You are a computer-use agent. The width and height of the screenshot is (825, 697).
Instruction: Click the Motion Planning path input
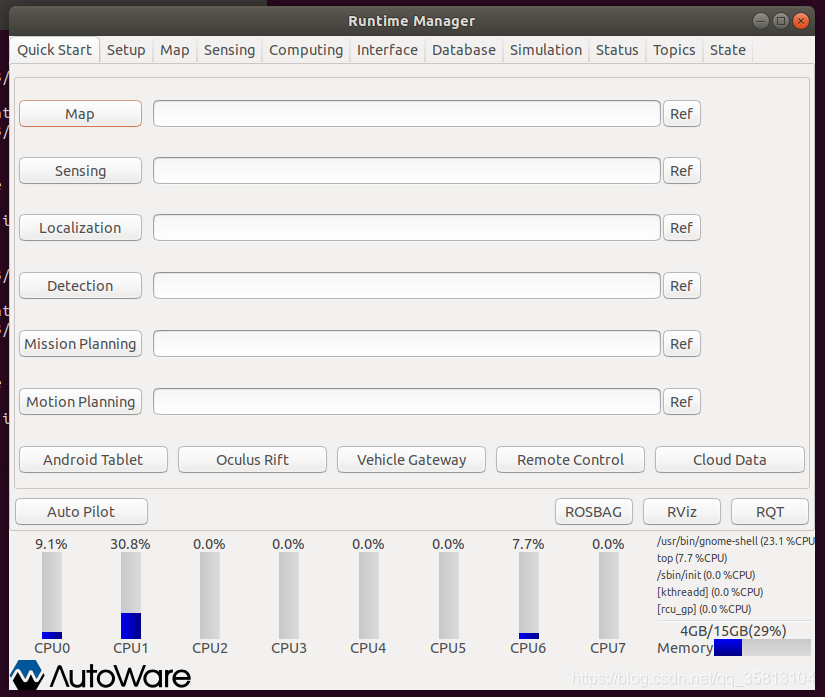point(407,401)
